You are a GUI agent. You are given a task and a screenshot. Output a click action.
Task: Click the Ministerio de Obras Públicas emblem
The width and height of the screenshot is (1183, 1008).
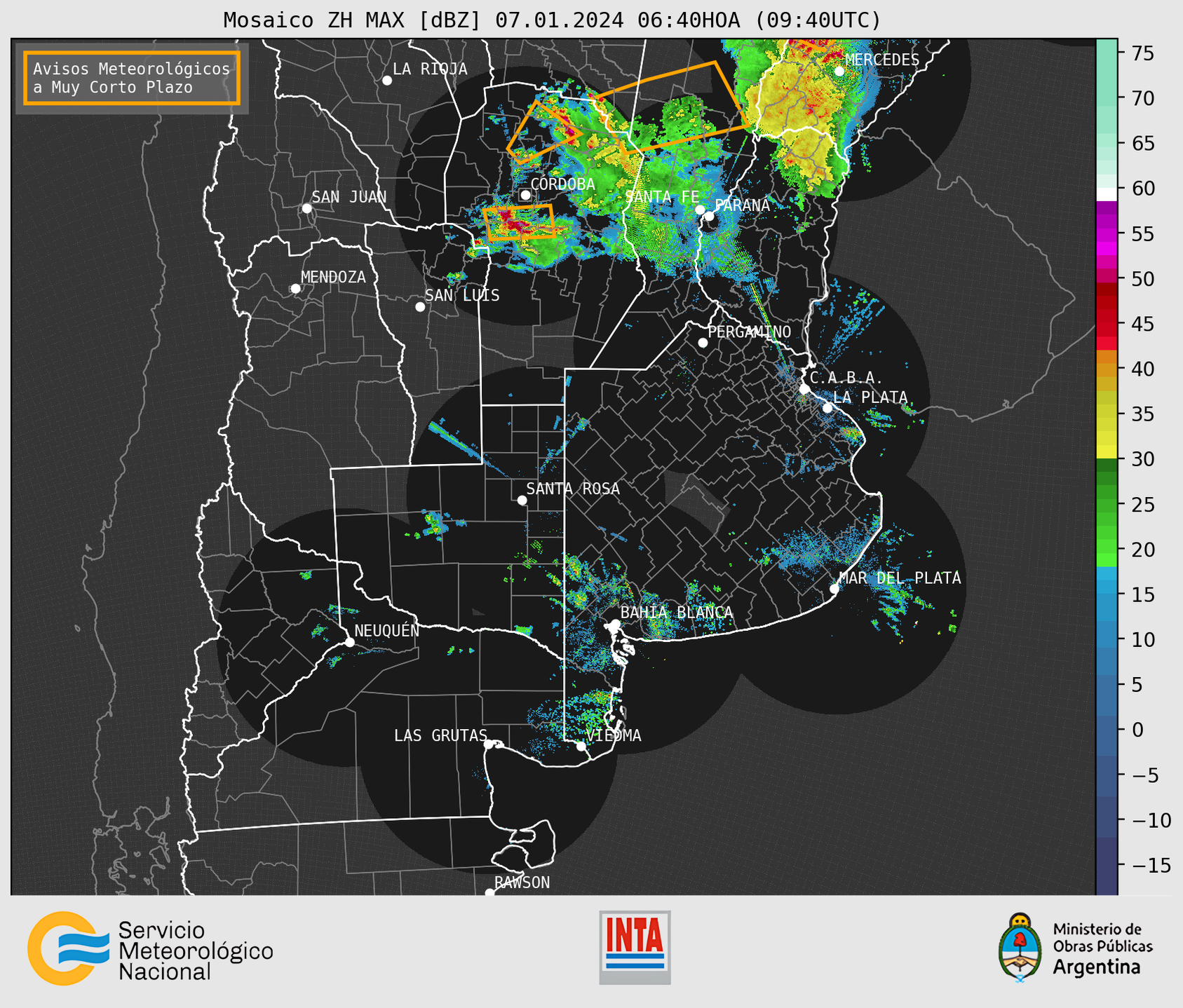click(x=1075, y=948)
